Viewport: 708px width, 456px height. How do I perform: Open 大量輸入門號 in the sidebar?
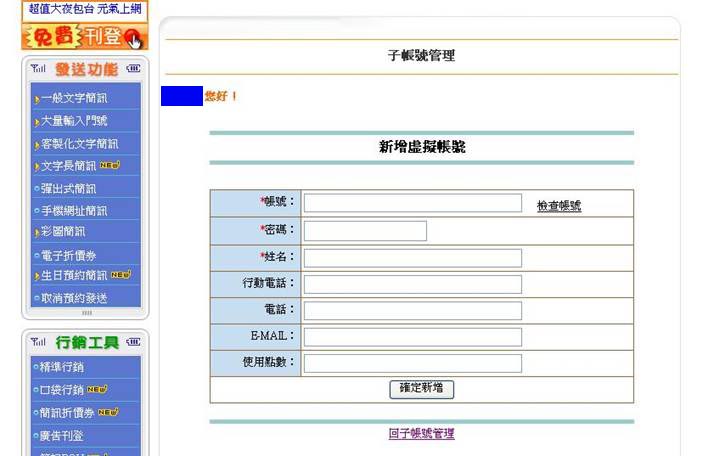[x=74, y=121]
